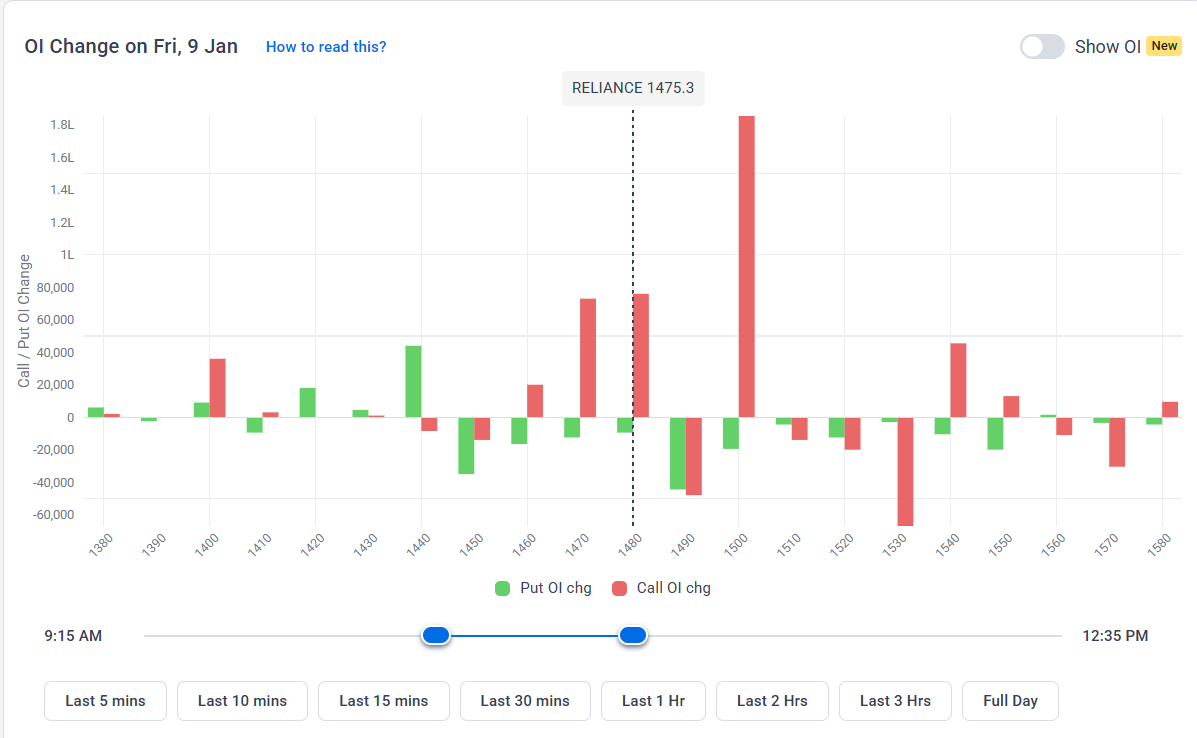This screenshot has height=738, width=1197.
Task: Click the RELIANCE 1475.3 price label
Action: (633, 88)
